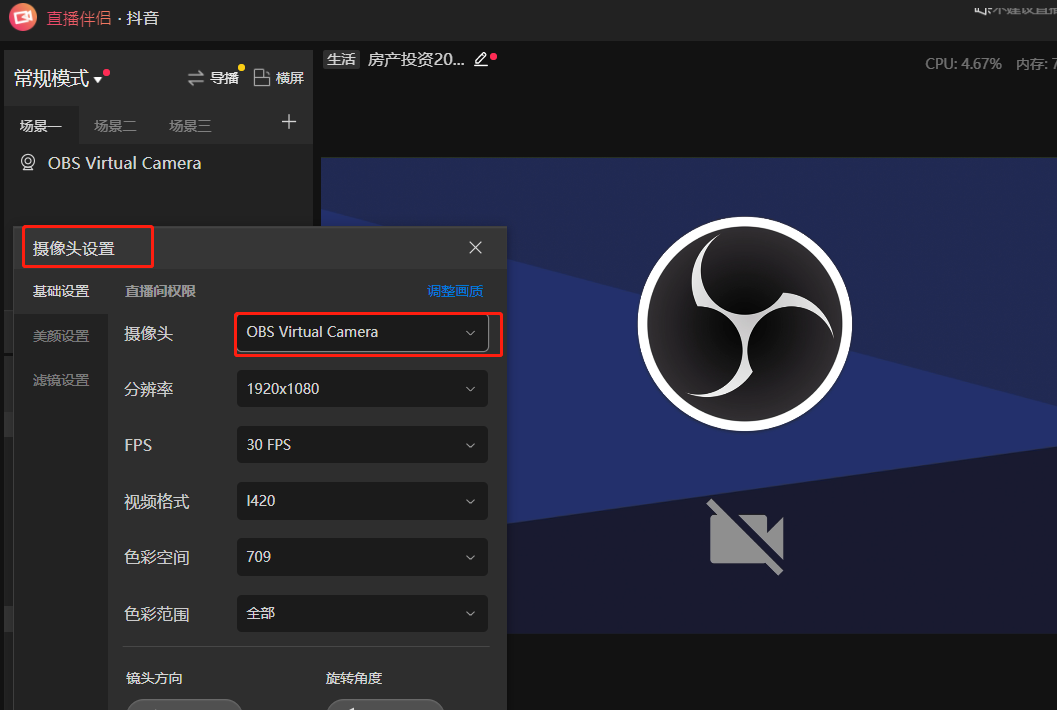Click the 导播 switch icon
1057x710 pixels.
click(195, 78)
